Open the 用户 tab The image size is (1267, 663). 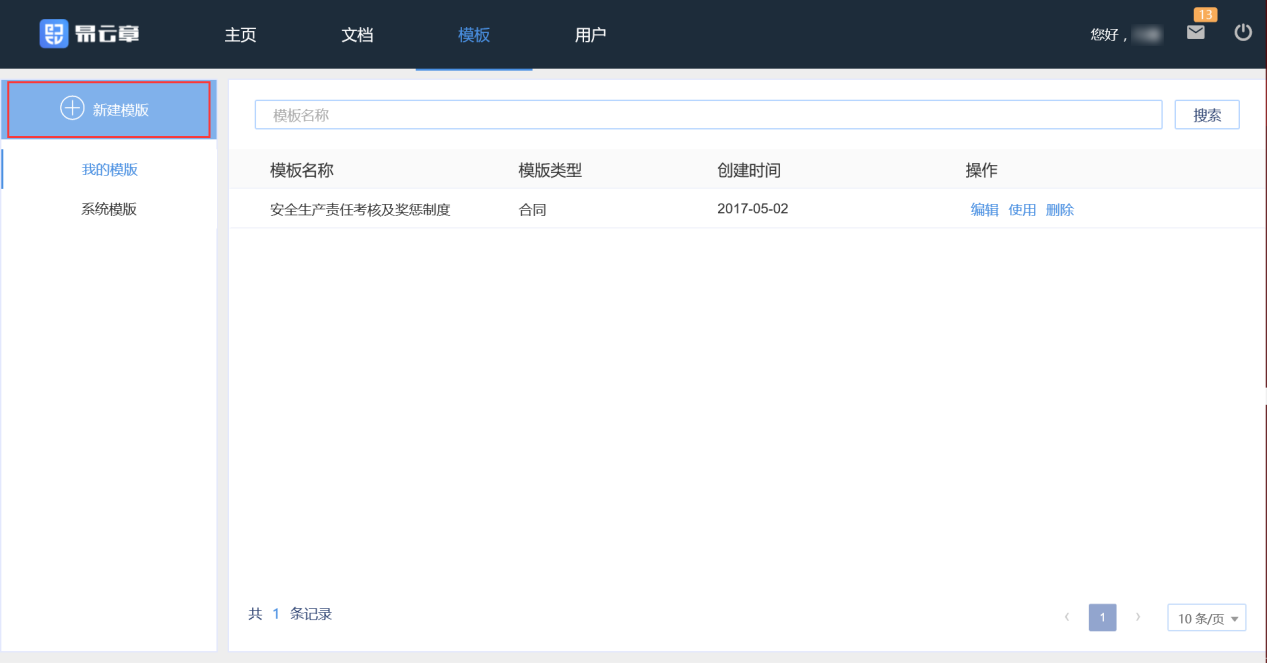coord(591,35)
